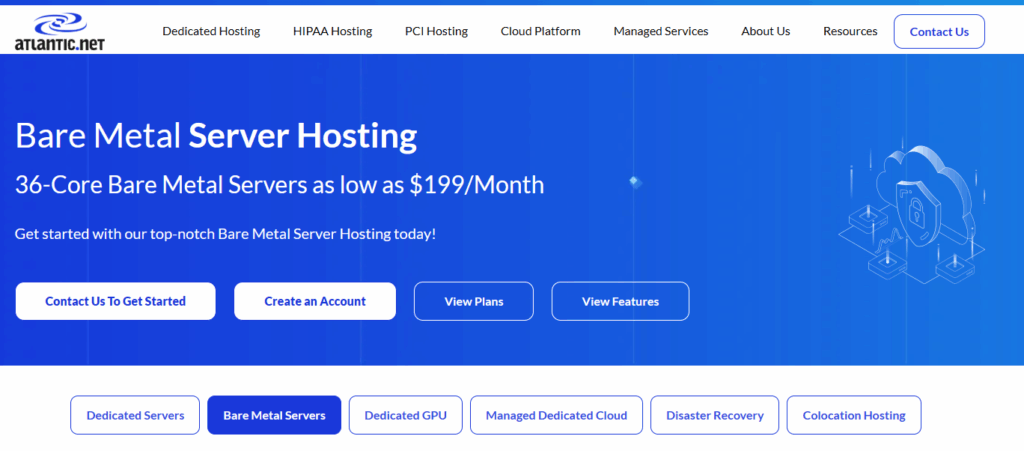1024x451 pixels.
Task: Click the Create an Account button
Action: [315, 301]
